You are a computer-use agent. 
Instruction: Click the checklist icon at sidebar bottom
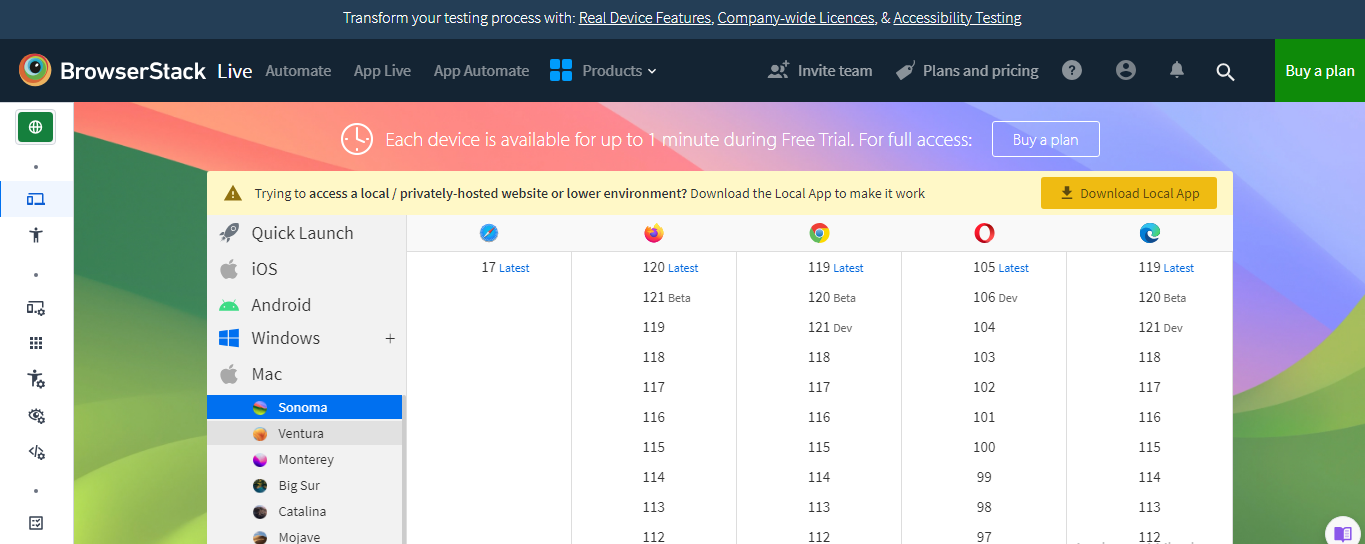(36, 523)
